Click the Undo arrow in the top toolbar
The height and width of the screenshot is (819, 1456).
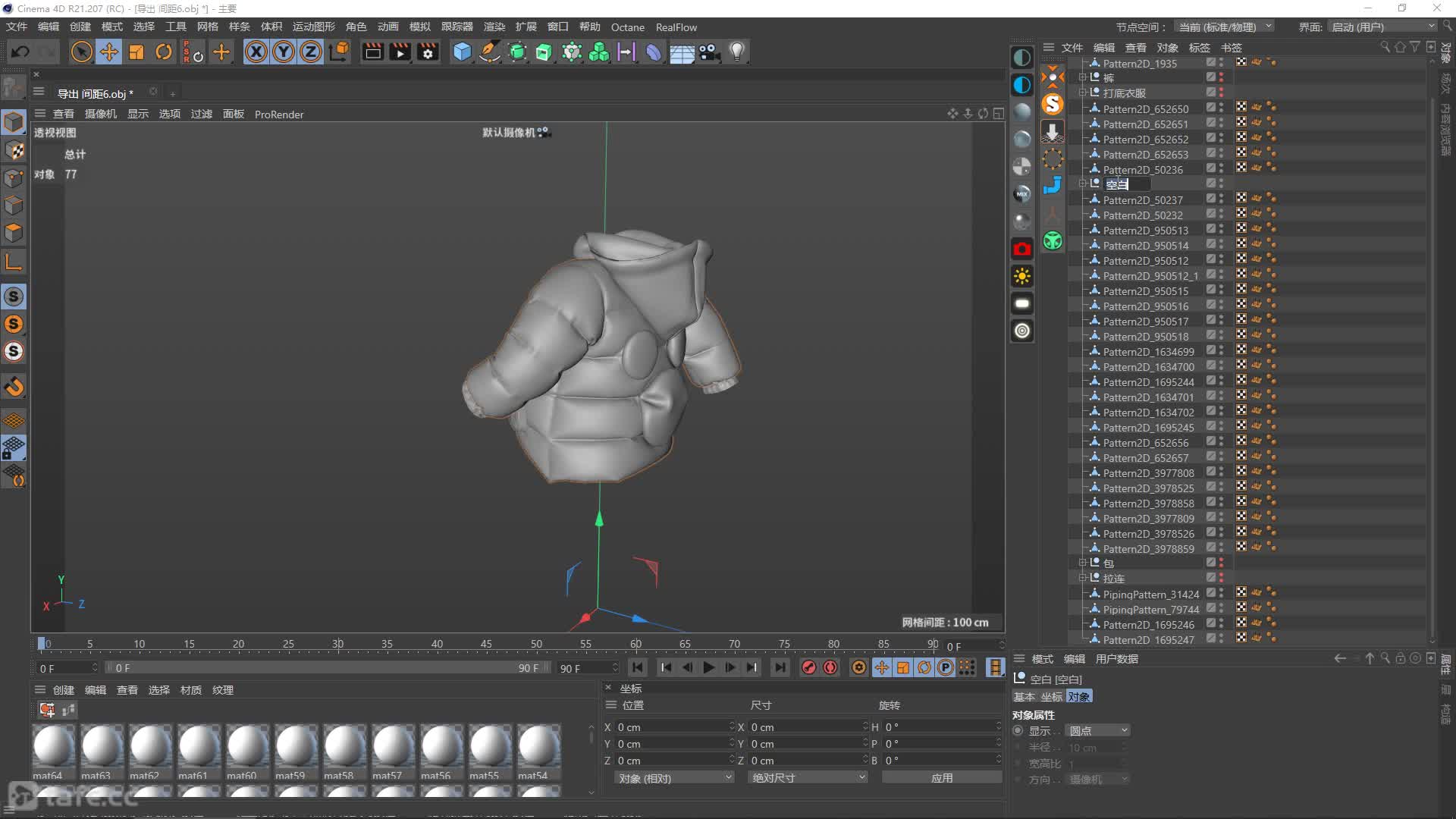[x=20, y=52]
